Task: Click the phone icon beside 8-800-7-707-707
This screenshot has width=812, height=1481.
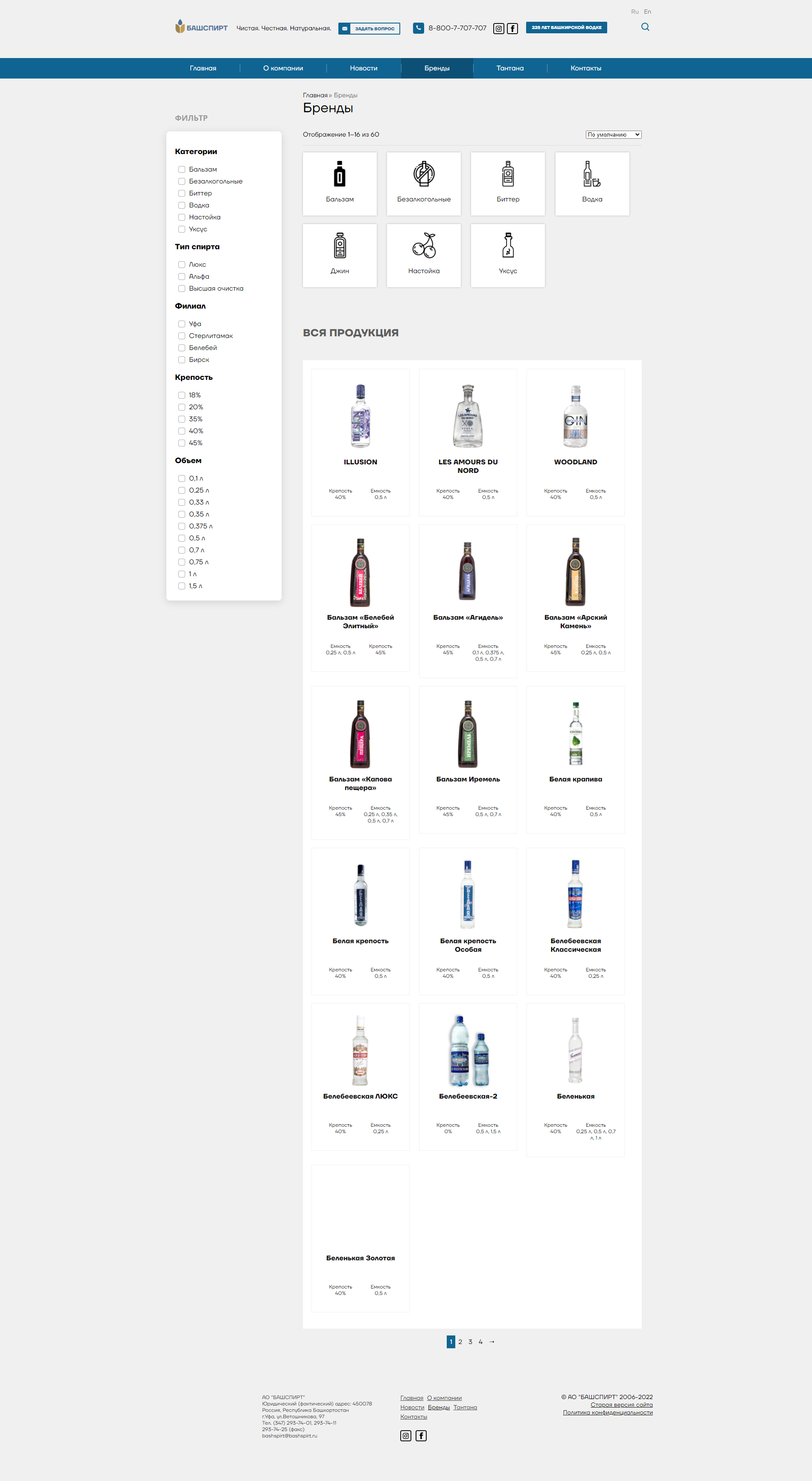Action: pos(418,28)
